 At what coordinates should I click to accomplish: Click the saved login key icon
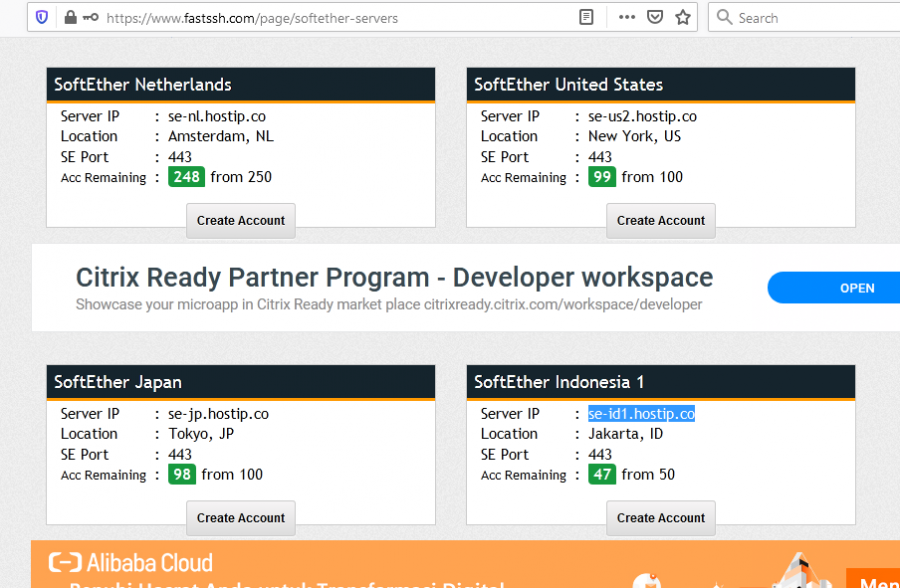pos(90,17)
